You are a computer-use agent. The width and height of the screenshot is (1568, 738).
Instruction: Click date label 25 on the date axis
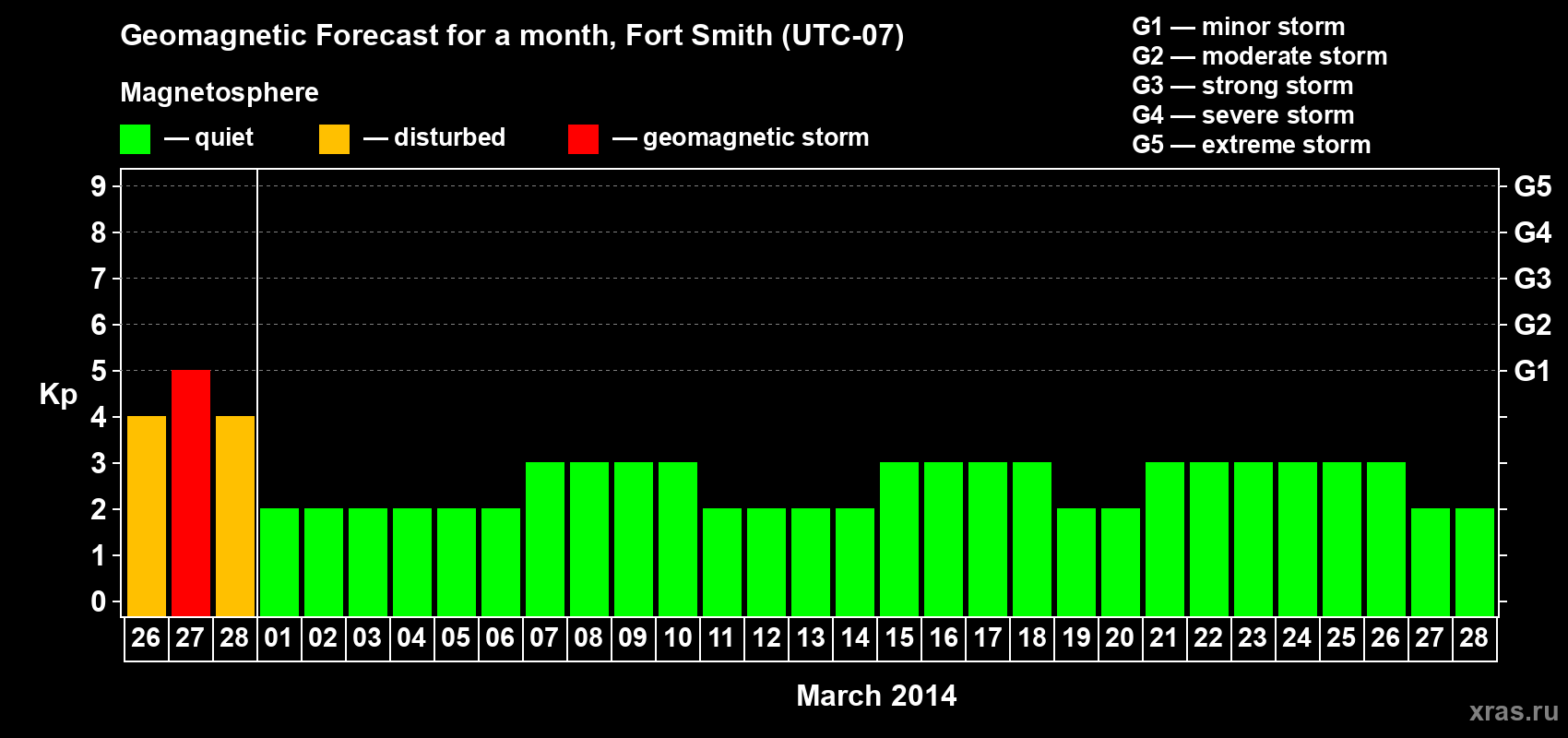pyautogui.click(x=1341, y=638)
